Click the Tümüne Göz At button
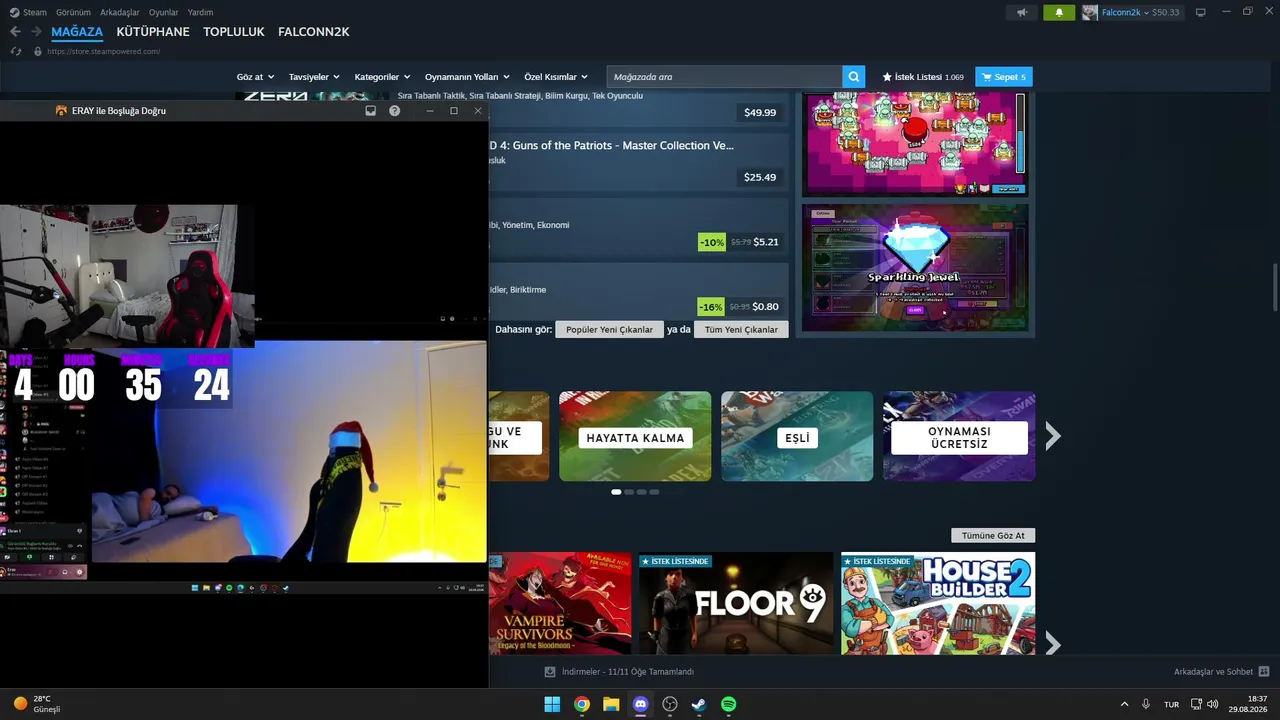The image size is (1280, 720). [993, 536]
